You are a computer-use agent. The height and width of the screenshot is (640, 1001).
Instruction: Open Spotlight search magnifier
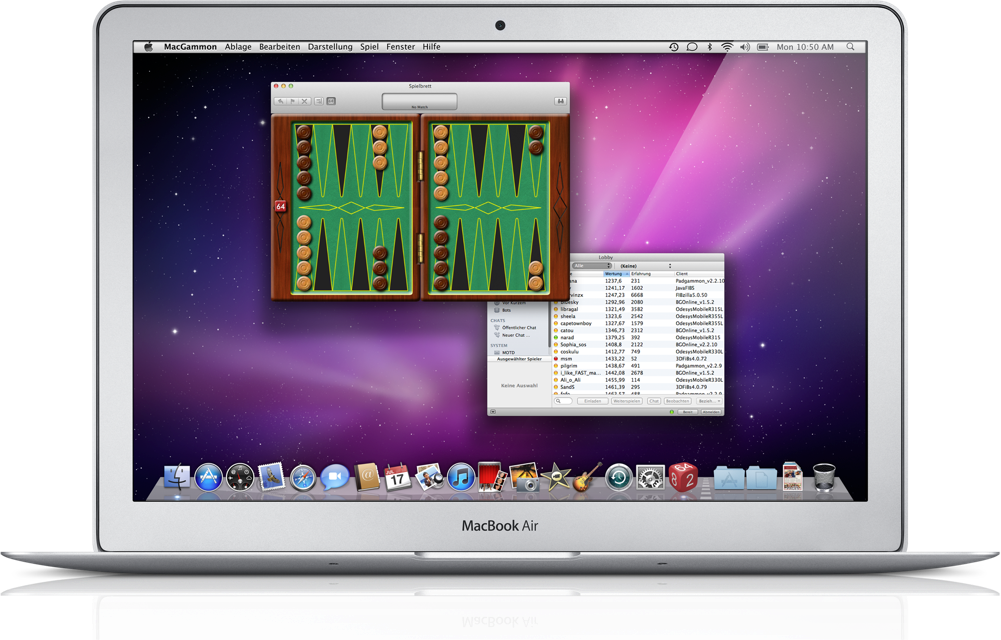[850, 47]
